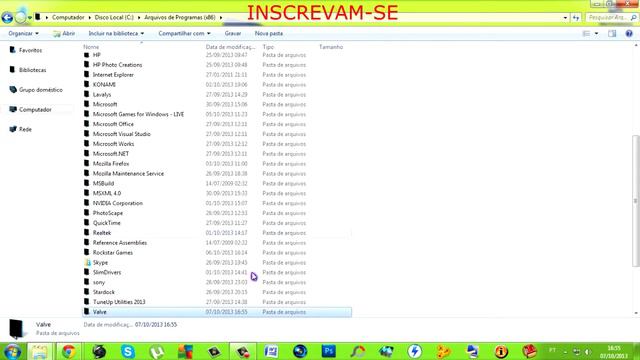This screenshot has height=360, width=640.
Task: Open Compartilhar com menu
Action: click(x=184, y=33)
